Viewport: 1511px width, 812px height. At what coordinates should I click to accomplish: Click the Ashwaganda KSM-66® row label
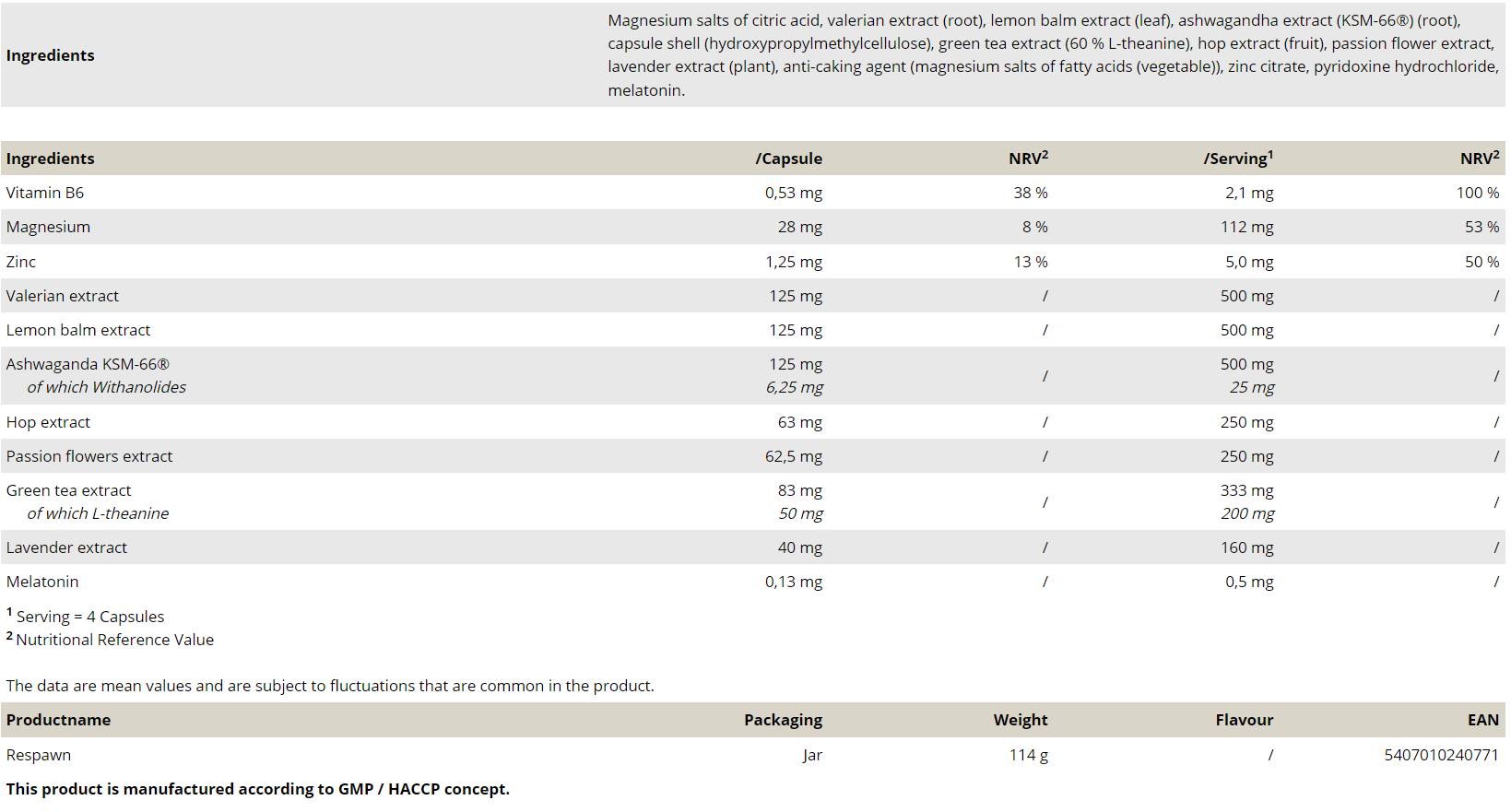point(88,364)
